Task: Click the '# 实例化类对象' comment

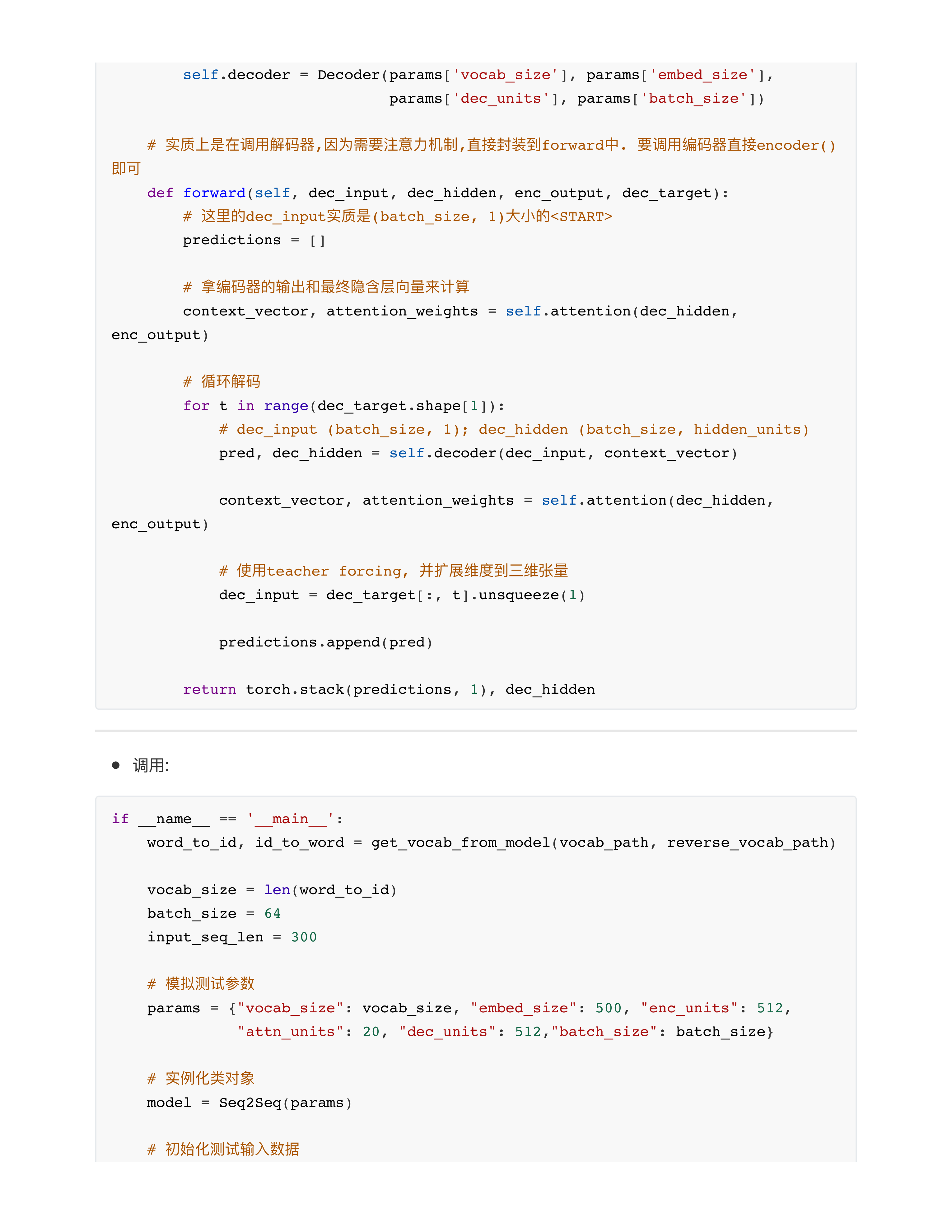Action: pos(201,1079)
